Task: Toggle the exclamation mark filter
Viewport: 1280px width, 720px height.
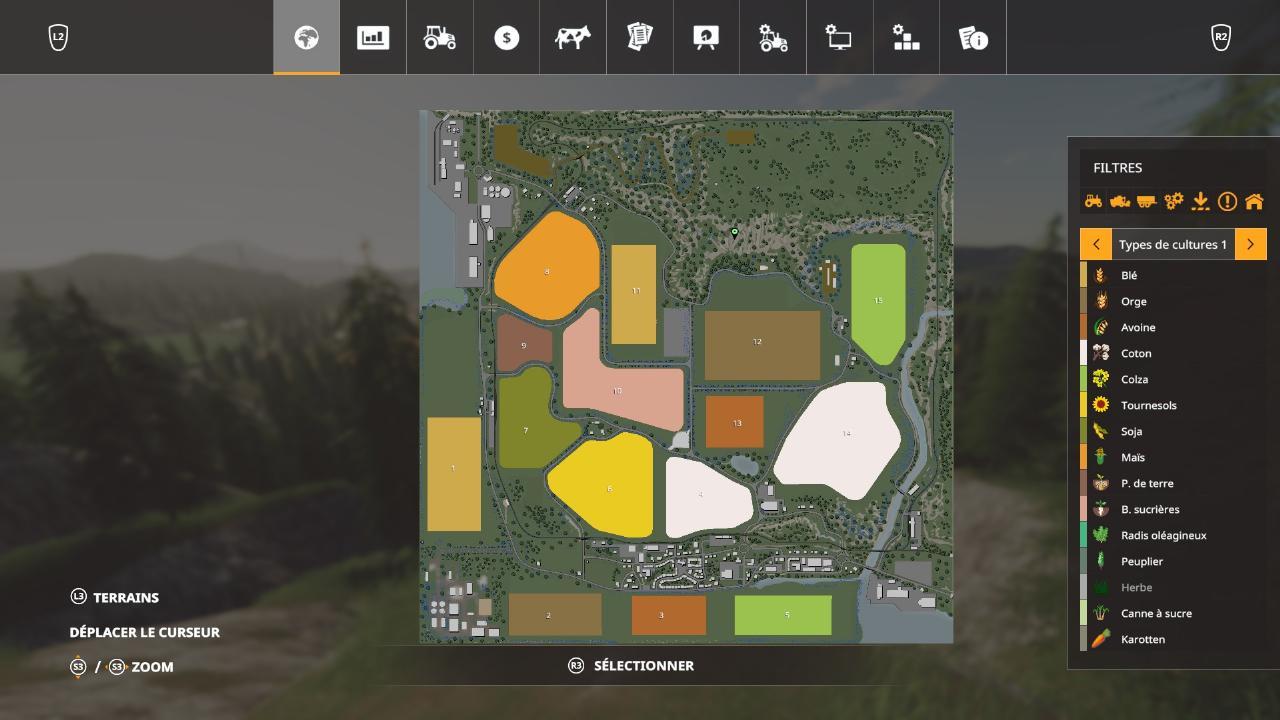Action: pos(1227,201)
